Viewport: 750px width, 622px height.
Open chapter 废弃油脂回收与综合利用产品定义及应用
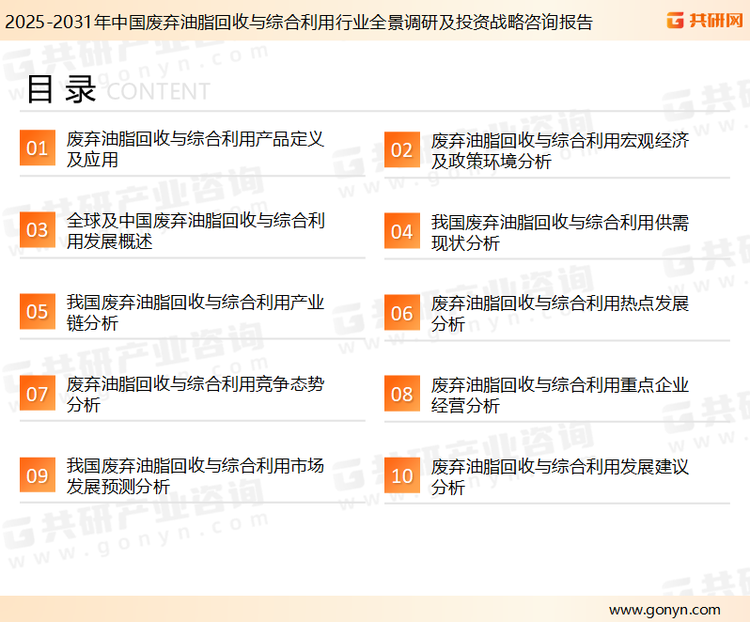pos(195,149)
